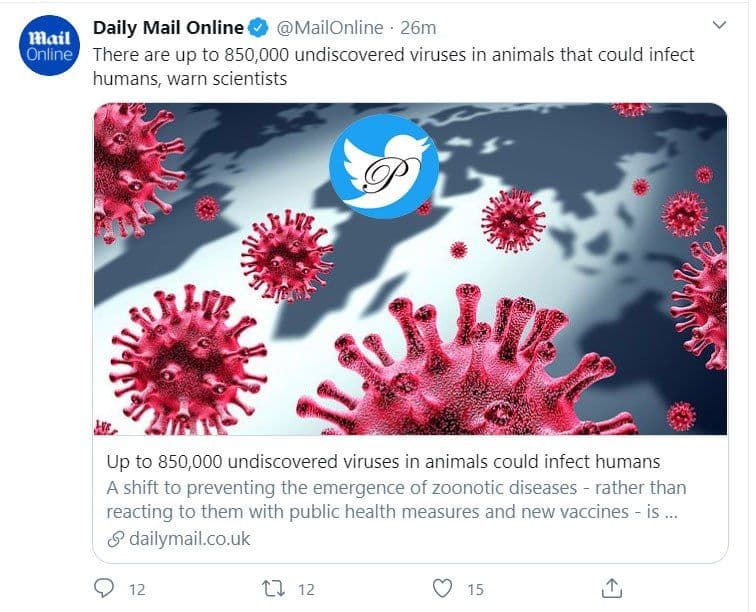The width and height of the screenshot is (756, 612).
Task: Open the @MailOnline handle link
Action: pyautogui.click(x=330, y=28)
